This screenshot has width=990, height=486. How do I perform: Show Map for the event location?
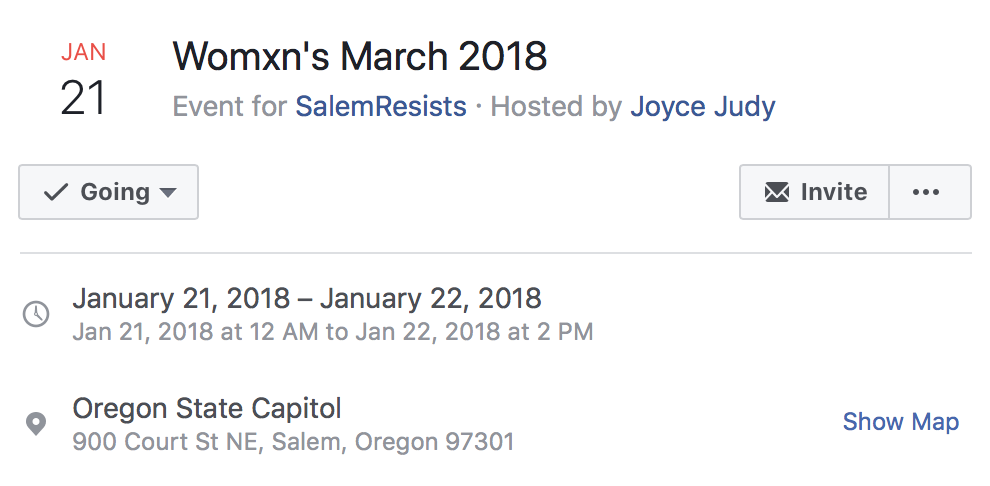tap(900, 422)
